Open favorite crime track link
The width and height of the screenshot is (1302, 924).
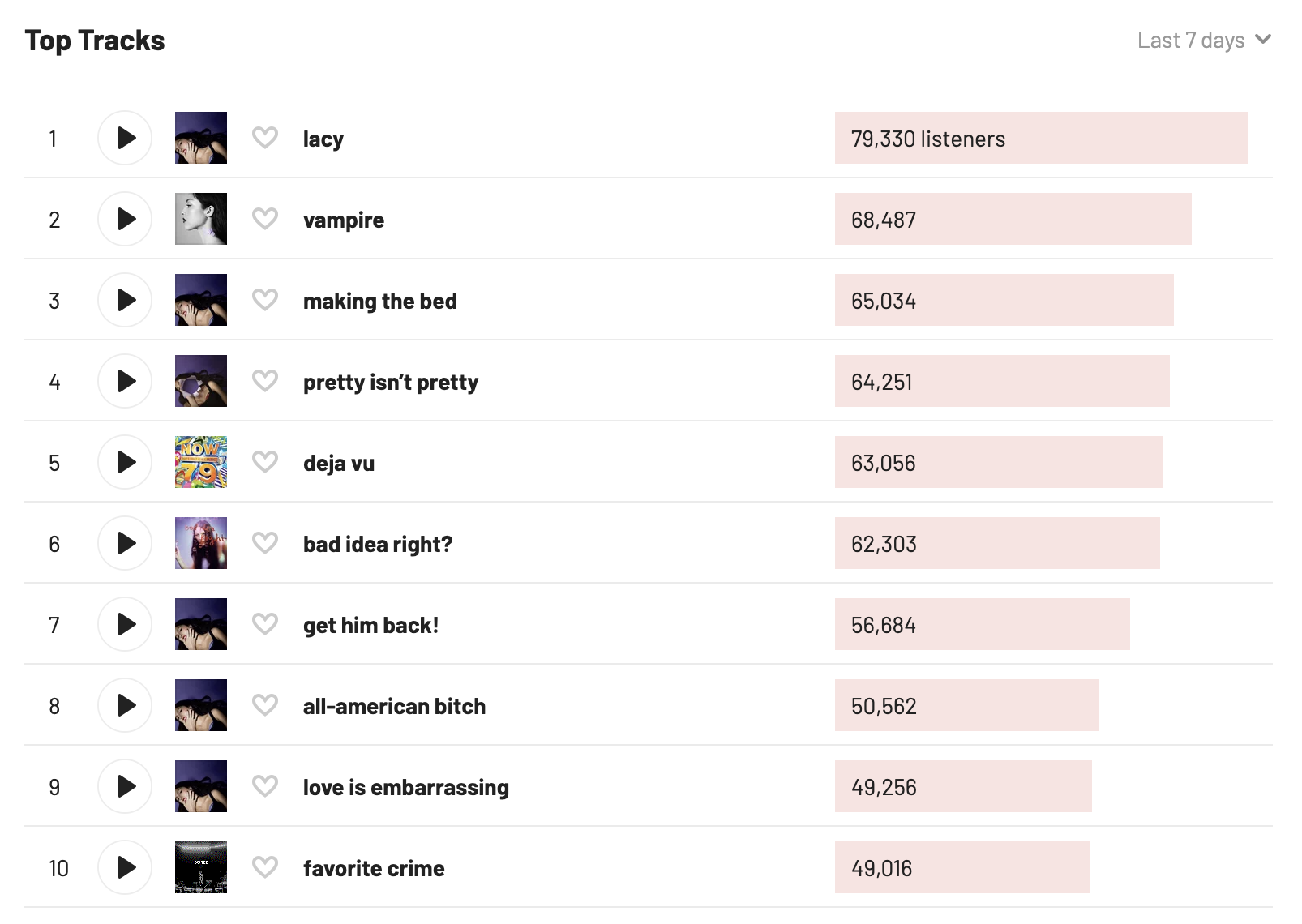(374, 869)
